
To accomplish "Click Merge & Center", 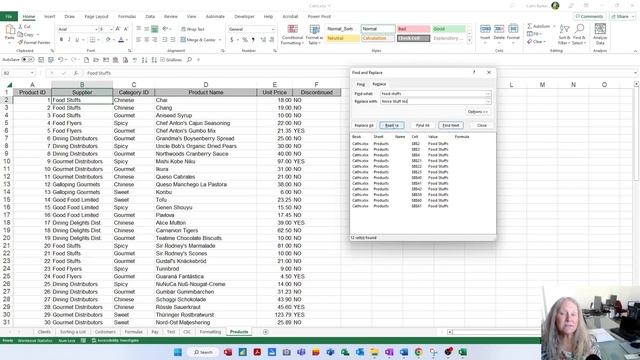I will [x=198, y=40].
